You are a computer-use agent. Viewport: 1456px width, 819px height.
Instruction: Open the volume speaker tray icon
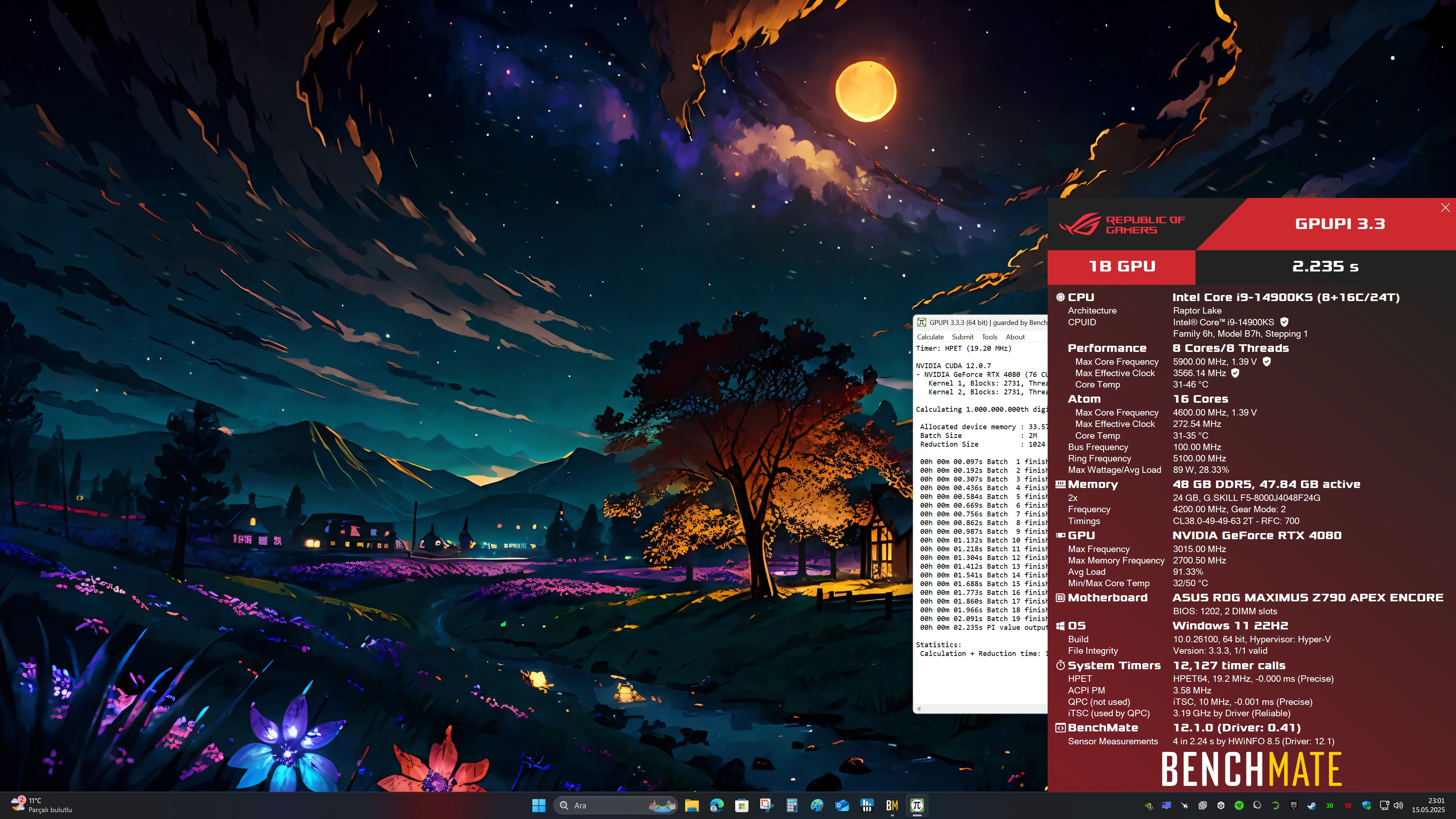point(1398,805)
